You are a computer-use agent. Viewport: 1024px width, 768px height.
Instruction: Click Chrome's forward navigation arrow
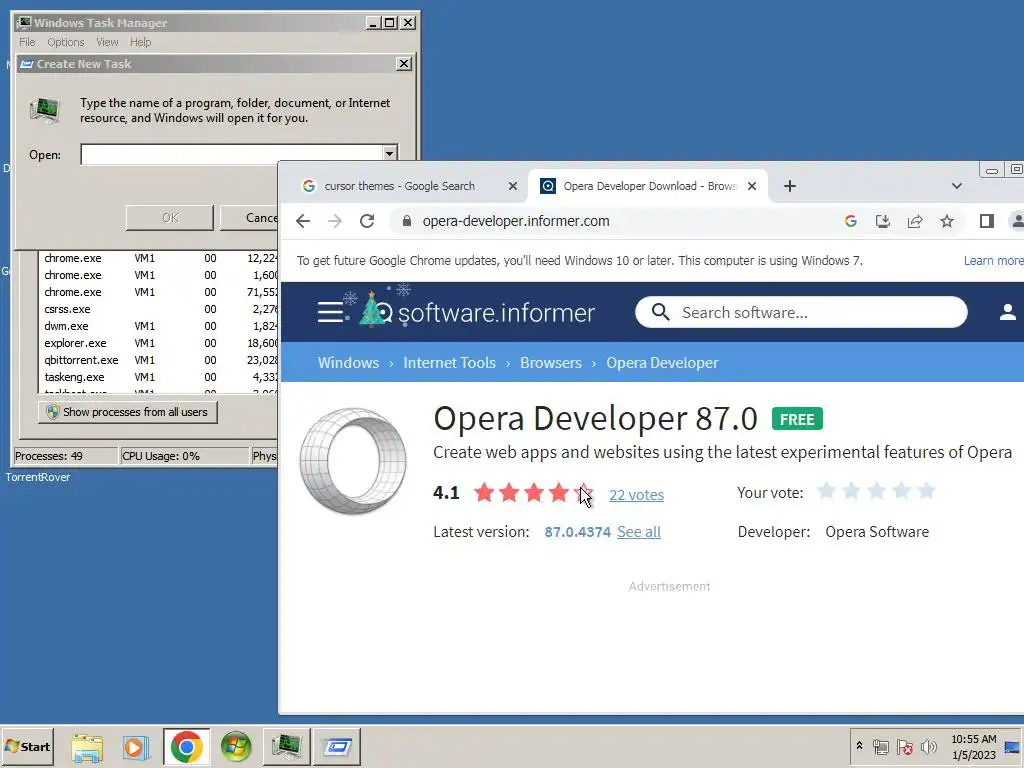[335, 221]
